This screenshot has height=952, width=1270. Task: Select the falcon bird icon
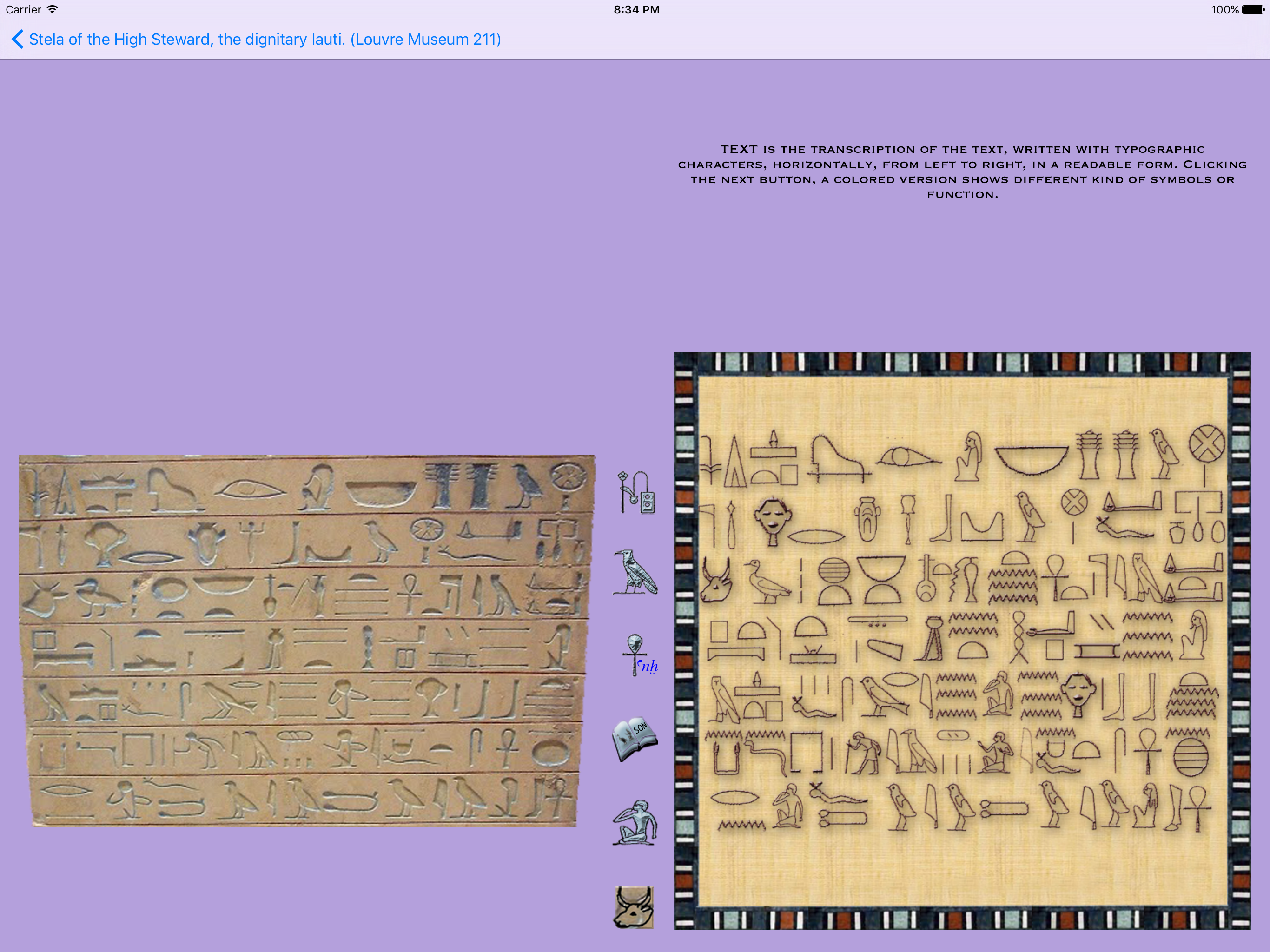point(635,572)
